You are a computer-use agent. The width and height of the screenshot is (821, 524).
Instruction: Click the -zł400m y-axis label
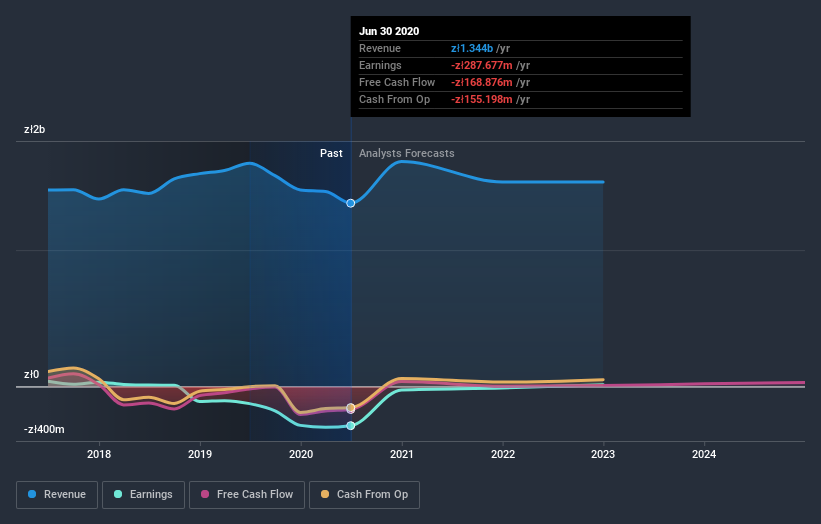tap(44, 429)
